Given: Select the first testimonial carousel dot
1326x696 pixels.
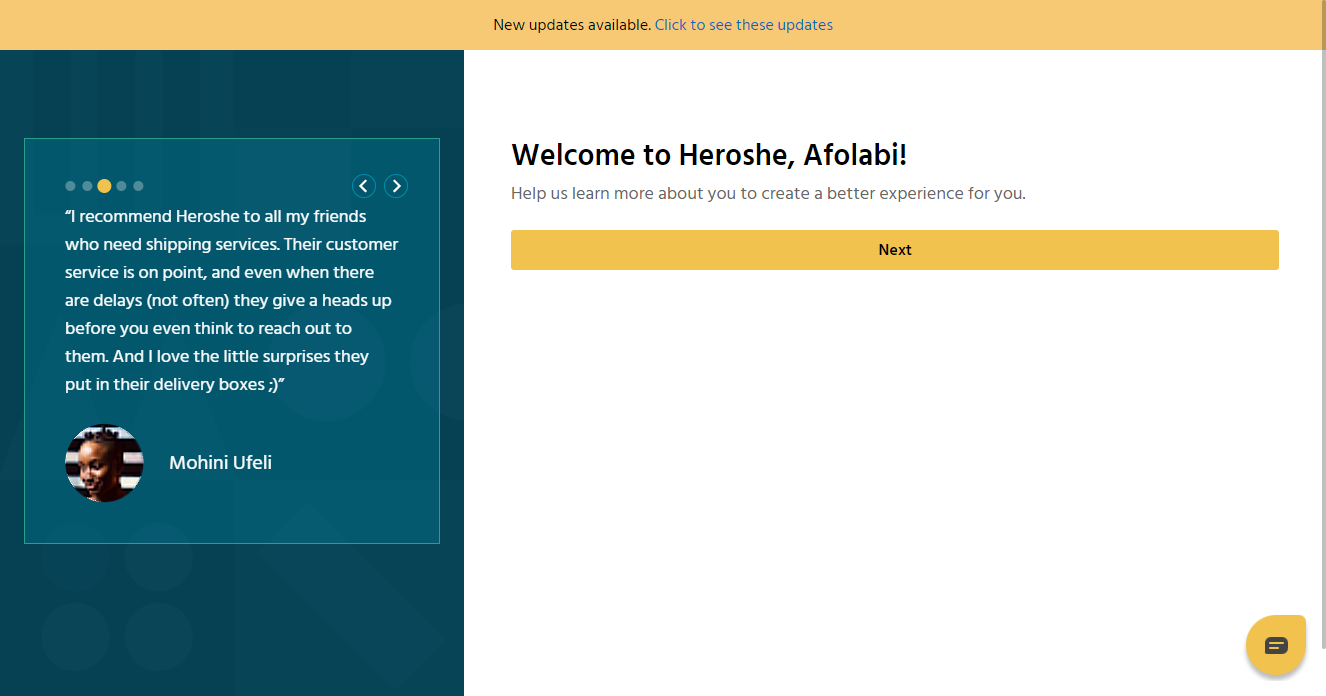Looking at the screenshot, I should 70,186.
